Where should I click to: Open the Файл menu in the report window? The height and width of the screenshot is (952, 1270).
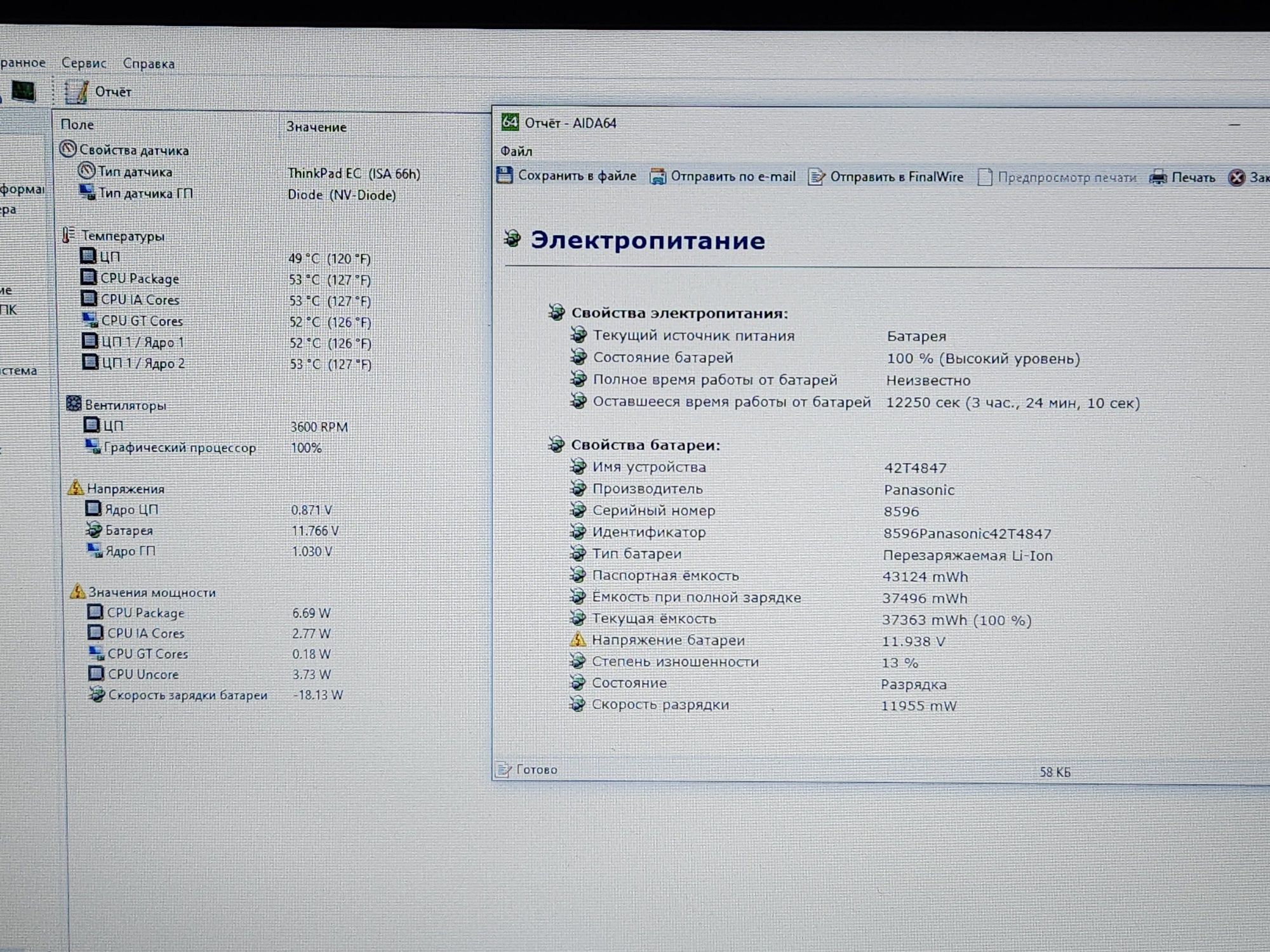(x=516, y=151)
